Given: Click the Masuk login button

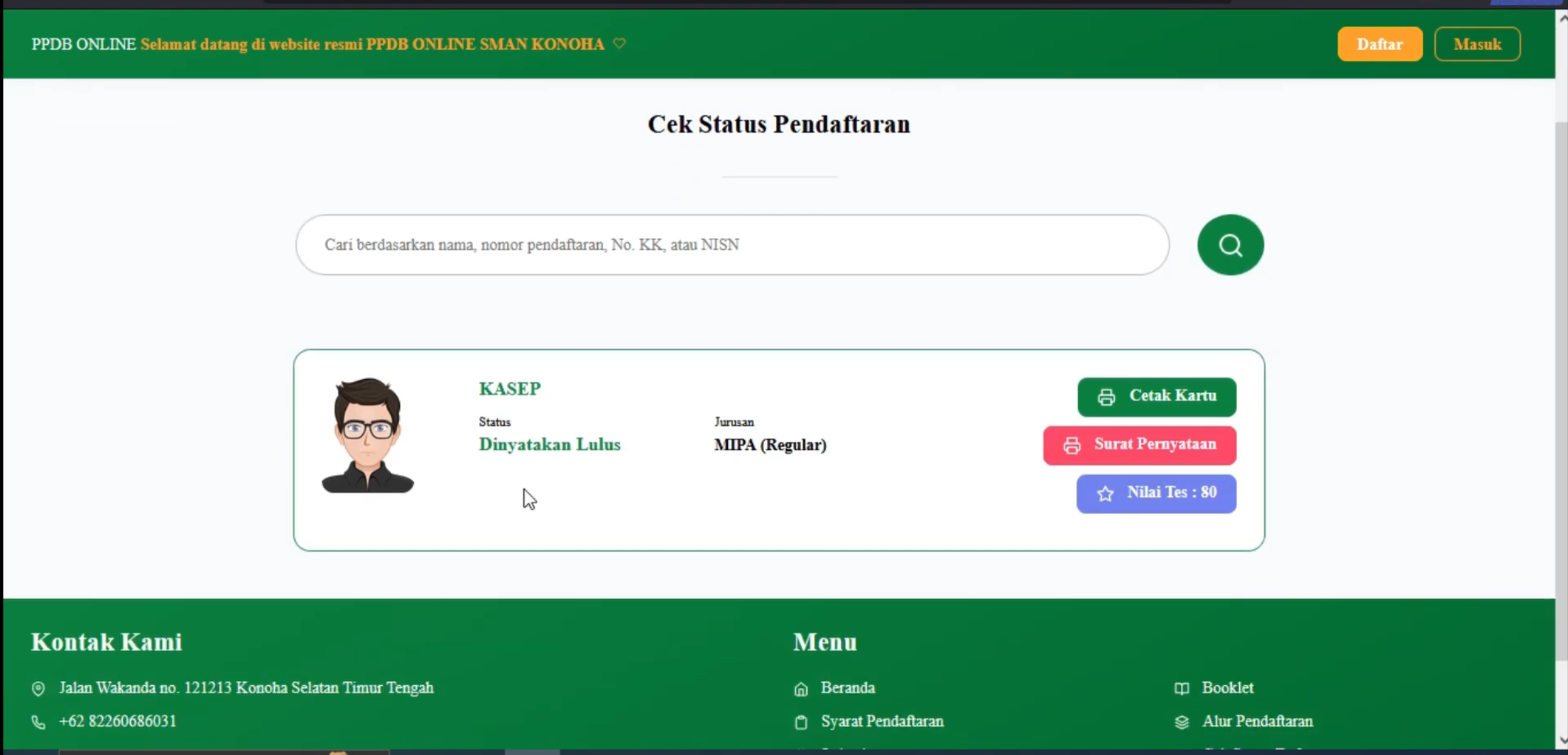Looking at the screenshot, I should click(1477, 44).
